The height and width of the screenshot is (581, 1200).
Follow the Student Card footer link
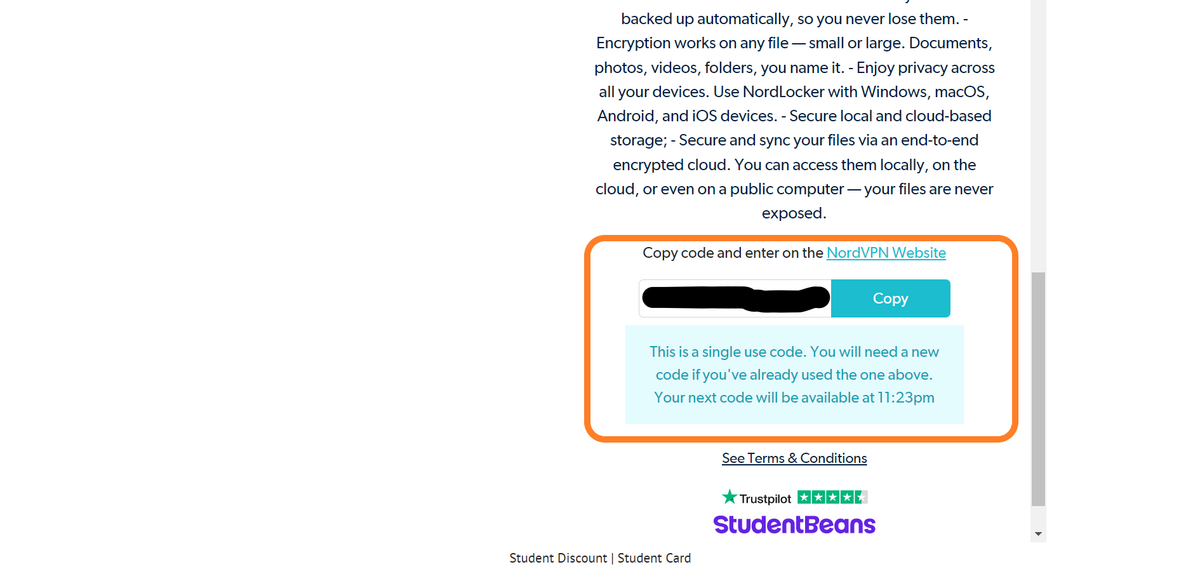pyautogui.click(x=654, y=558)
